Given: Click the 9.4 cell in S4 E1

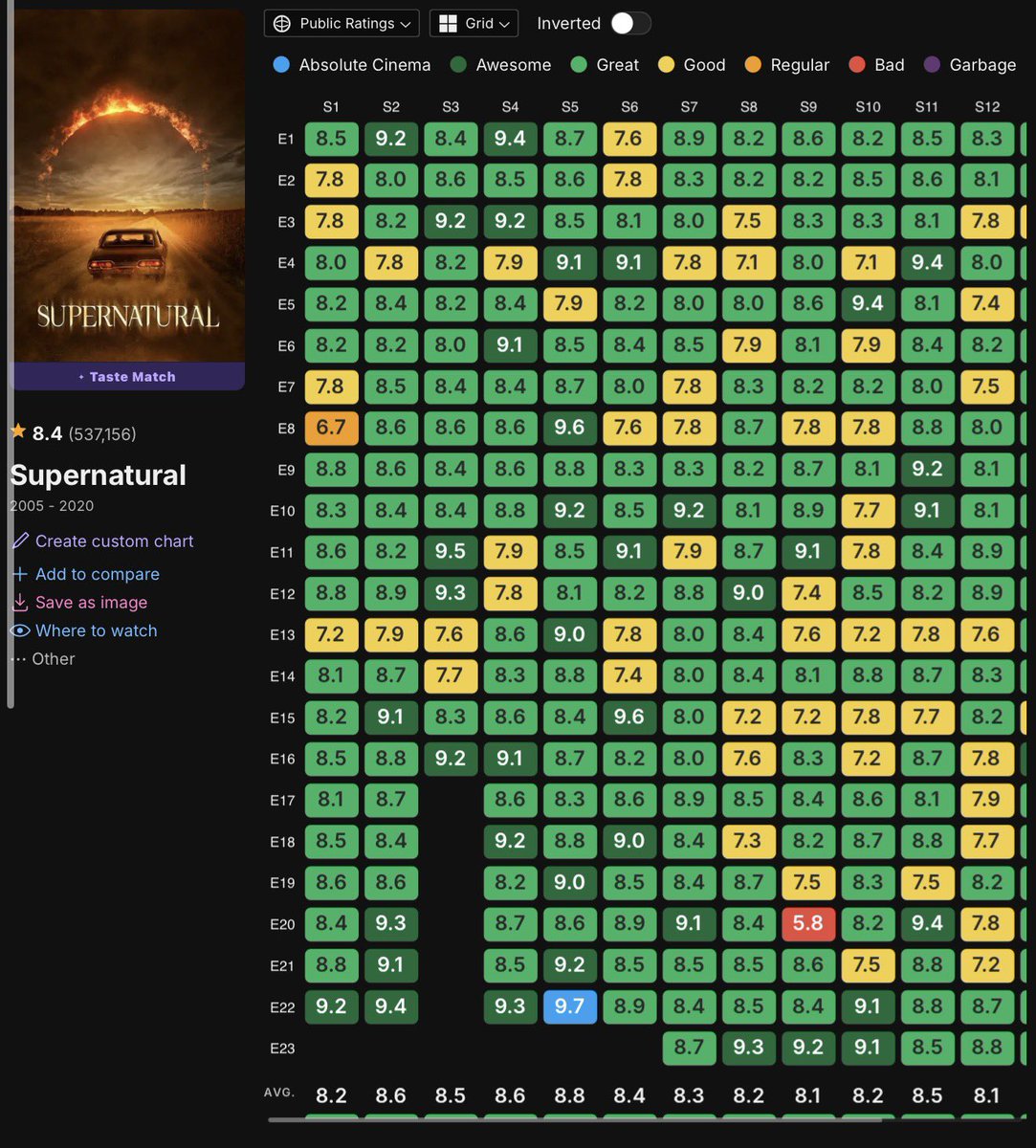Looking at the screenshot, I should pyautogui.click(x=510, y=139).
